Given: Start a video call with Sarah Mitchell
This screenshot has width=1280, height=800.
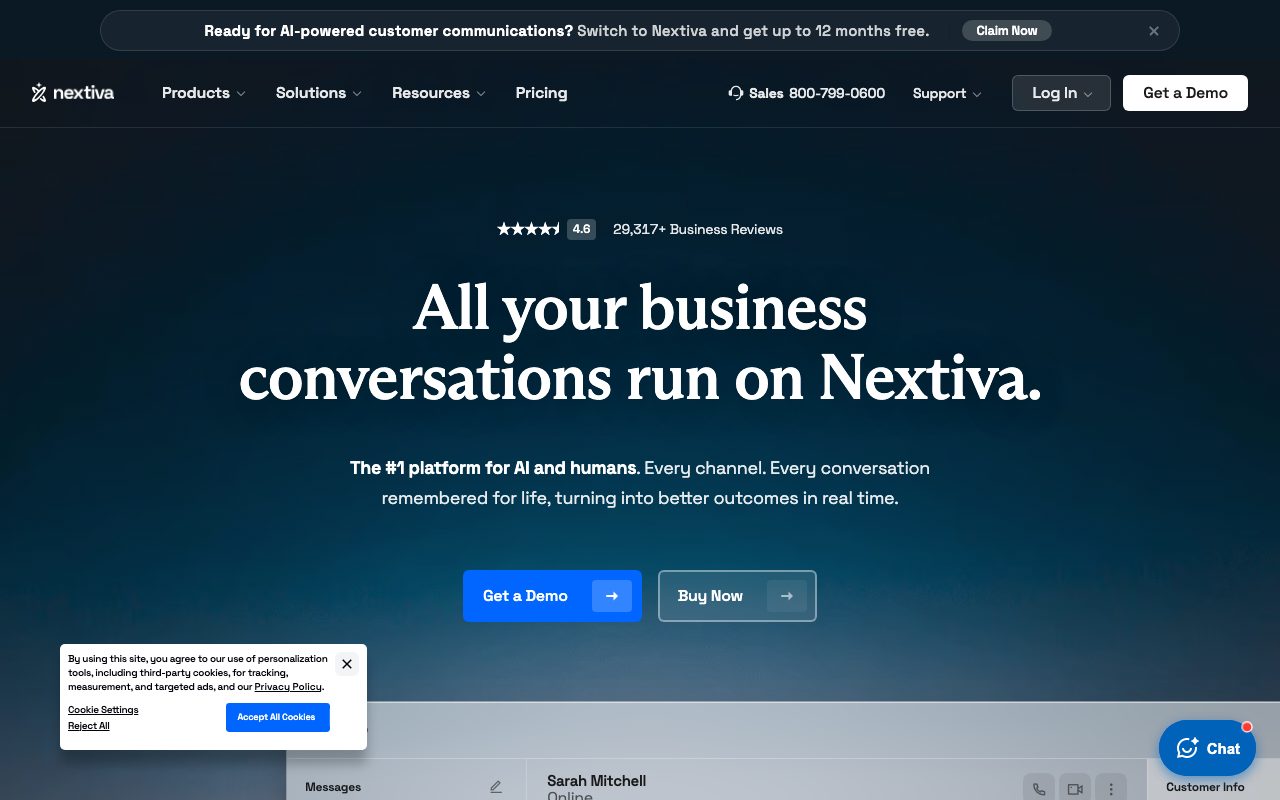Looking at the screenshot, I should coord(1075,788).
